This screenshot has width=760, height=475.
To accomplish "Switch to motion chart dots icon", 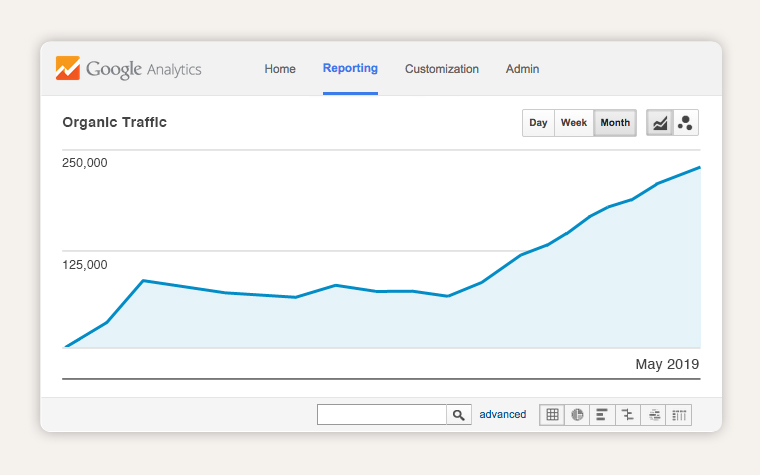I will pyautogui.click(x=685, y=123).
